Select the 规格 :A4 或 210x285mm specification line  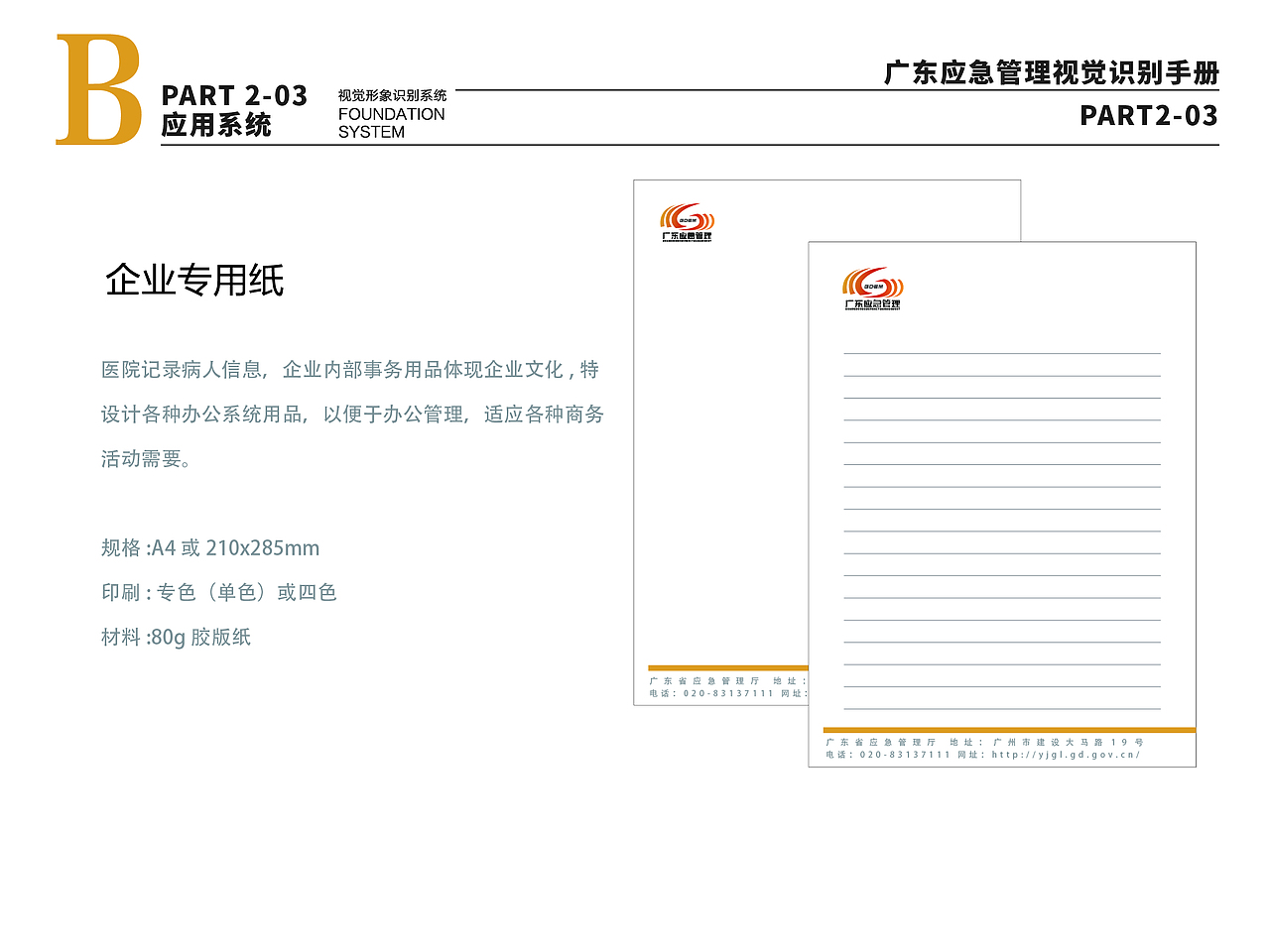point(210,547)
